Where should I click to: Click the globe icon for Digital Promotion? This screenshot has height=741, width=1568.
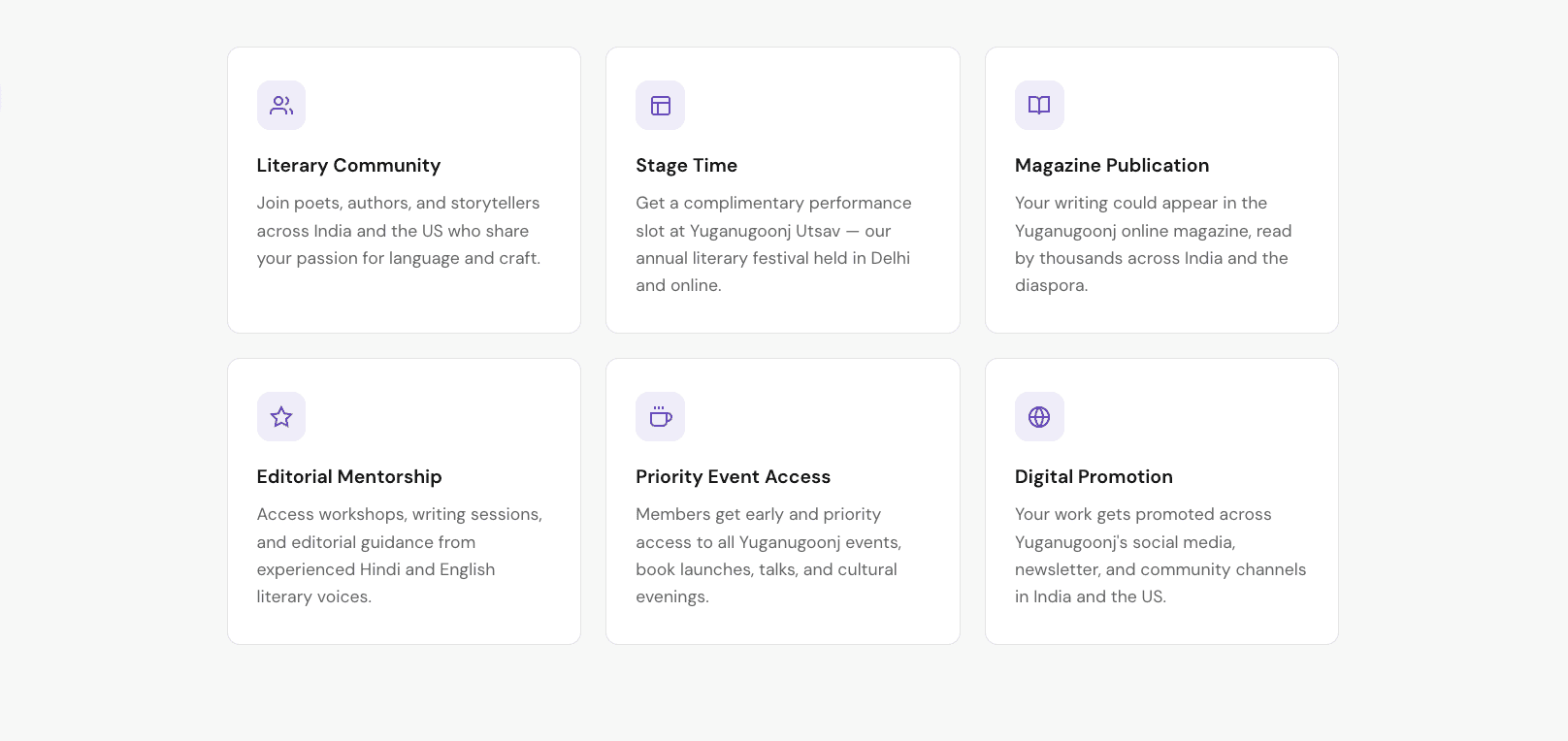(1039, 416)
